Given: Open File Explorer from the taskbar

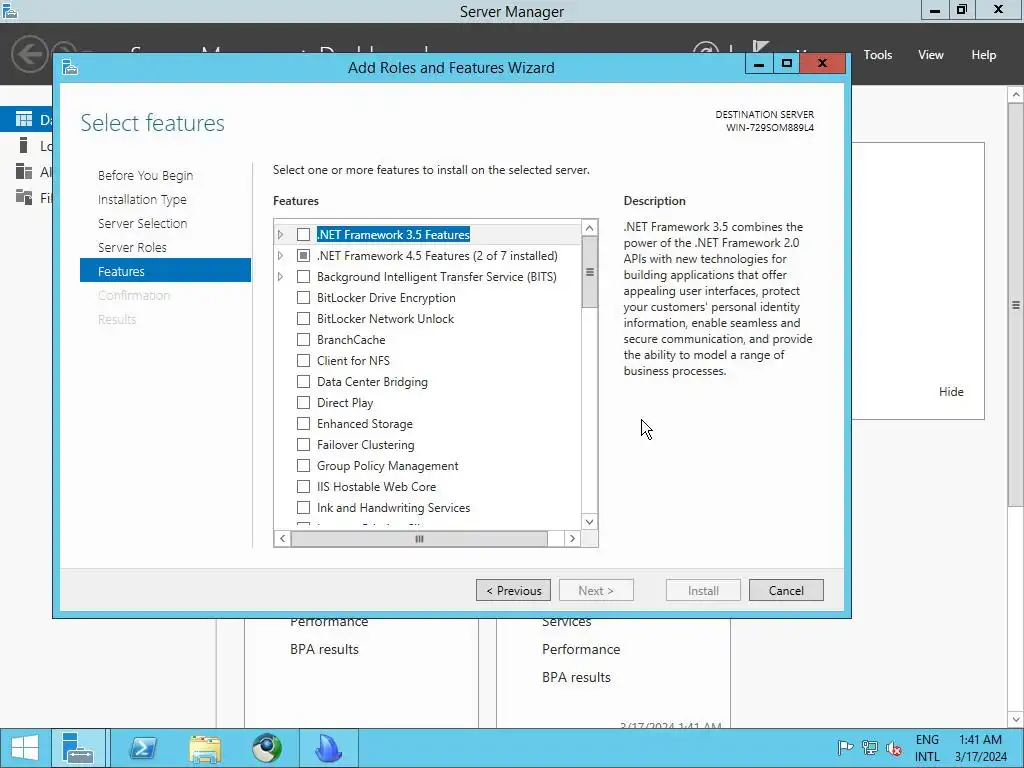Looking at the screenshot, I should (x=205, y=748).
